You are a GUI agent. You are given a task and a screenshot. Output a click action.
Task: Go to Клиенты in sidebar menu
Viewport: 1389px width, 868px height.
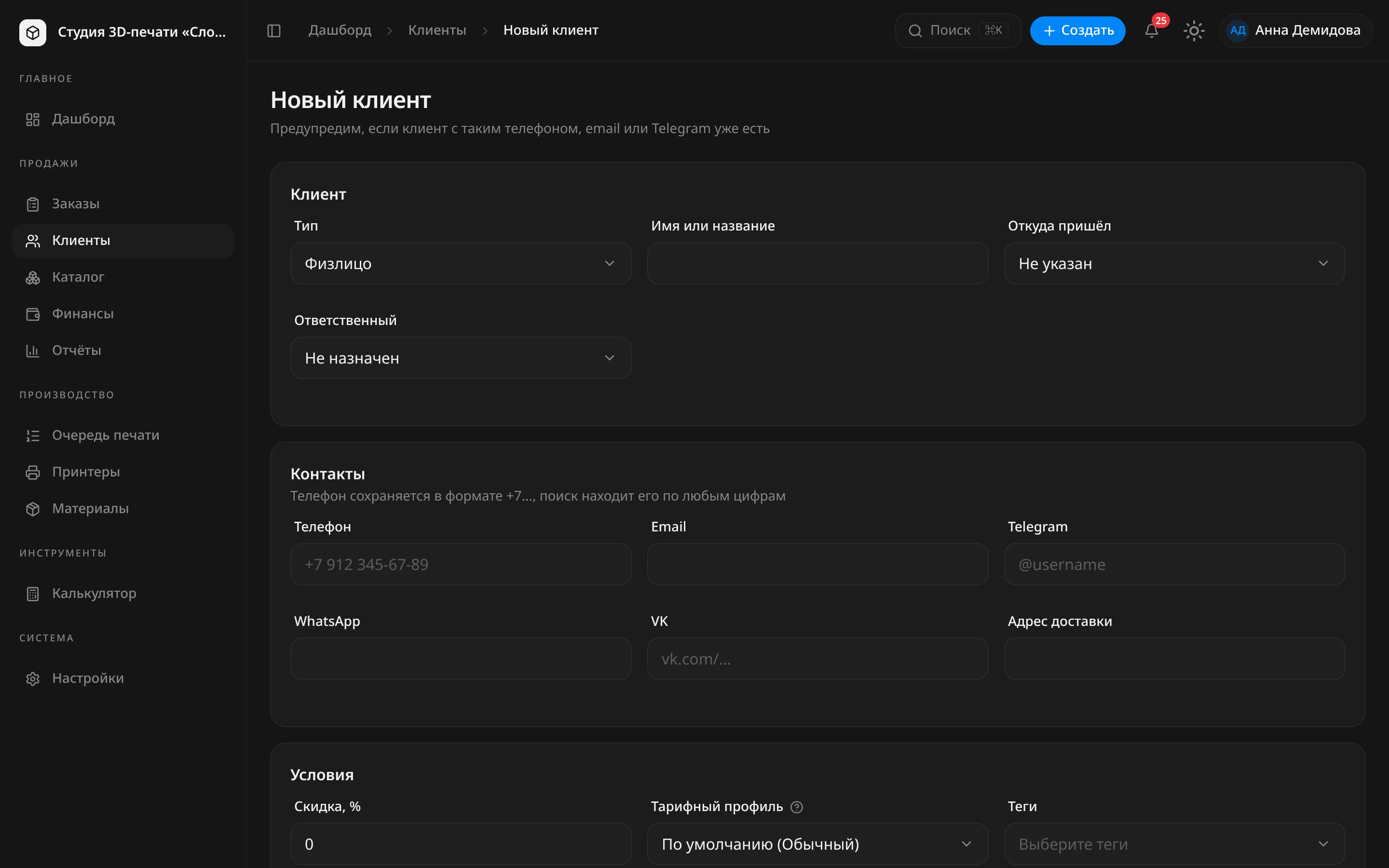click(x=123, y=241)
